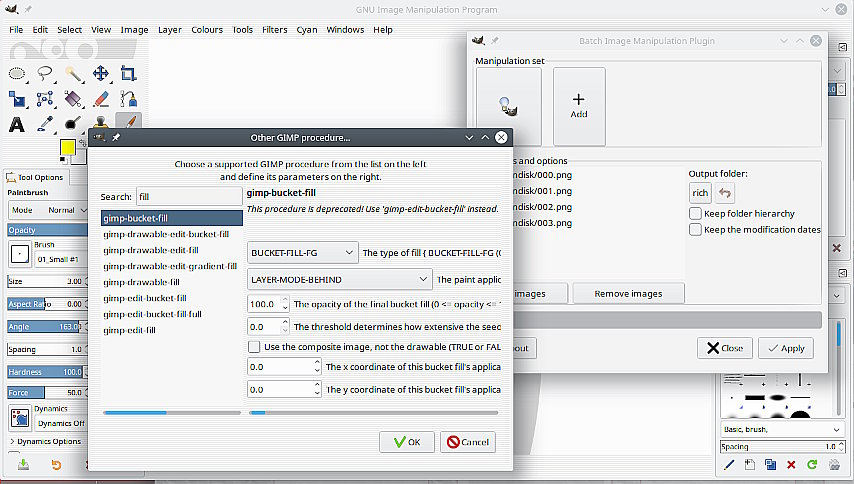Open the 'Basic, brush,' tag dropdown
854x484 pixels.
pyautogui.click(x=782, y=429)
